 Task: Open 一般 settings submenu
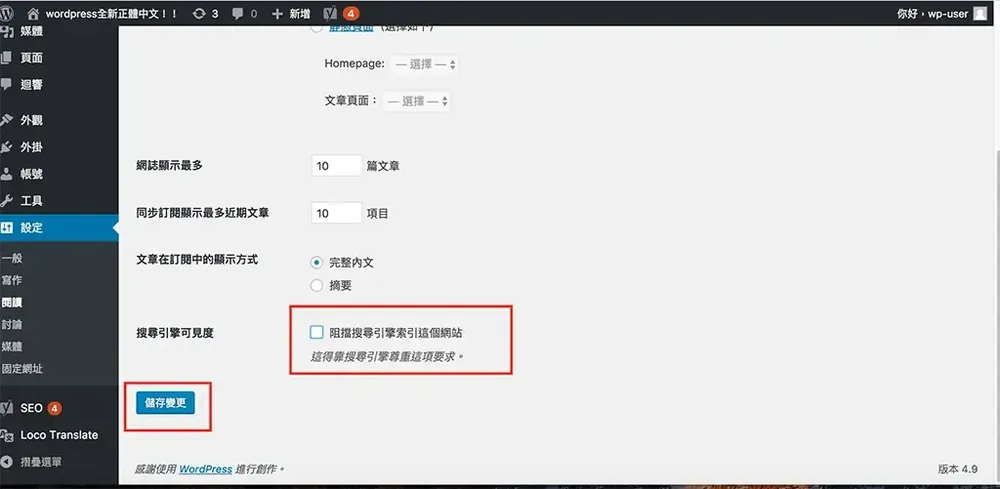pos(11,258)
